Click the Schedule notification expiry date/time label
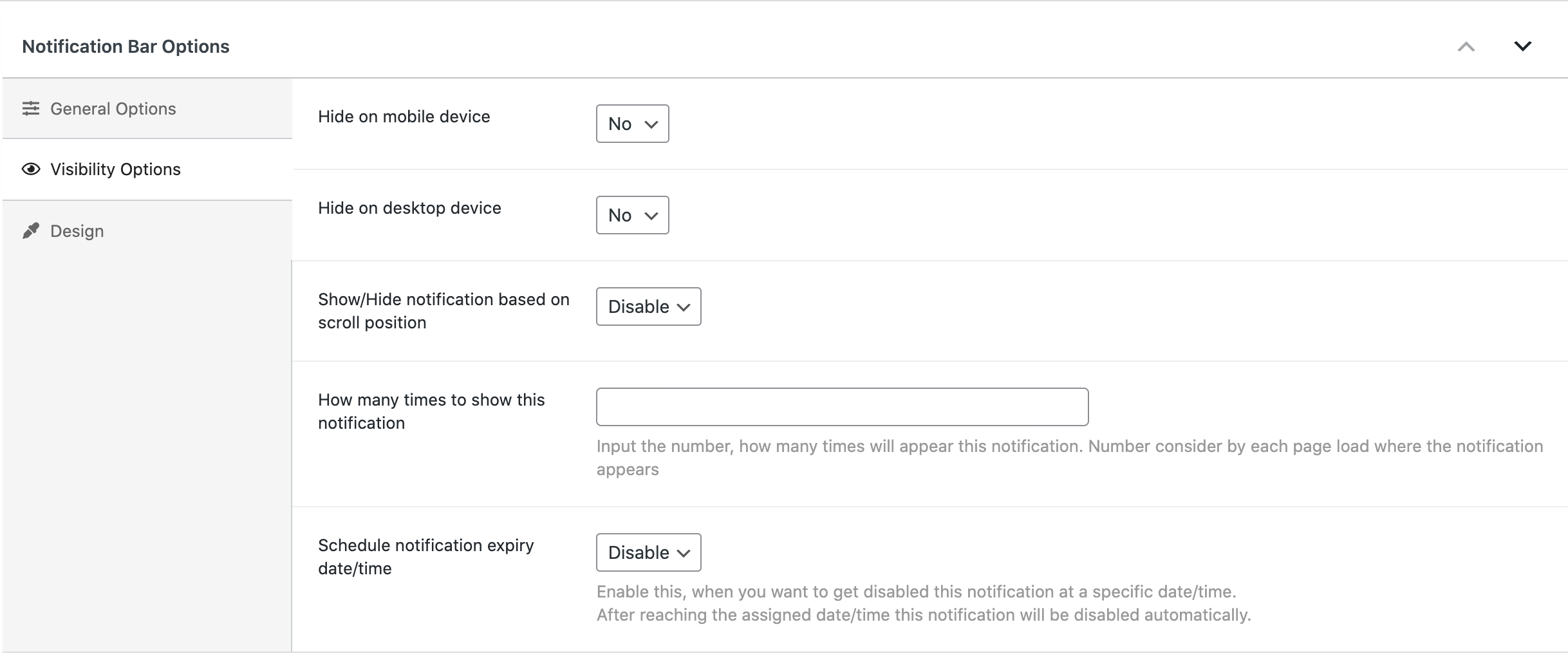The height and width of the screenshot is (658, 1568). point(426,557)
